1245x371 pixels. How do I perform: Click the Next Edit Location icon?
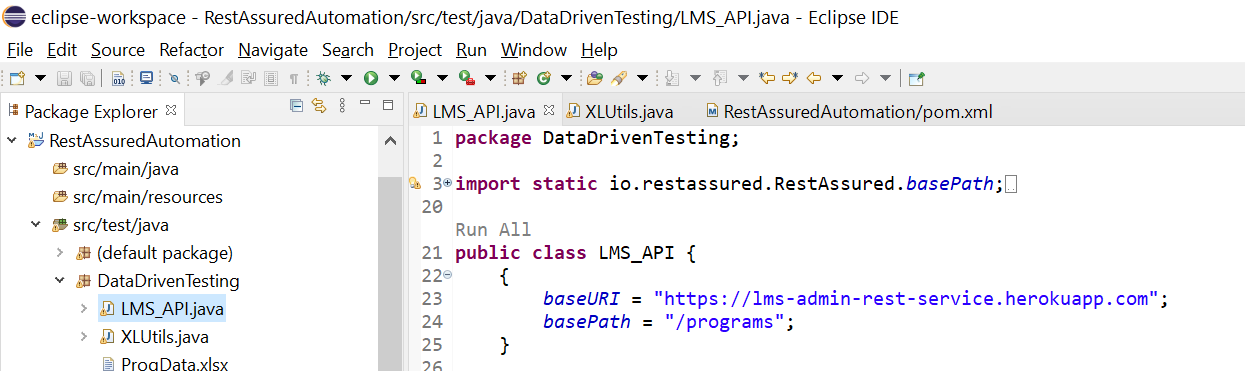pos(790,78)
